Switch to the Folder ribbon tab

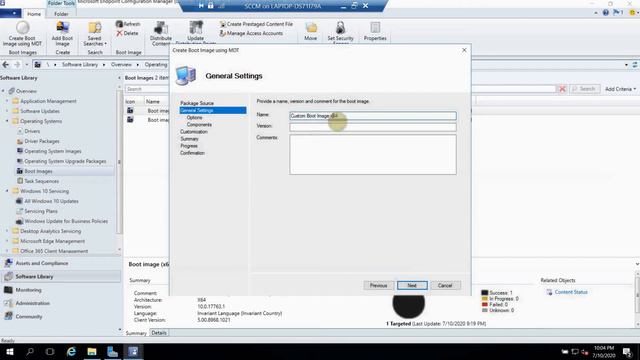pyautogui.click(x=61, y=14)
